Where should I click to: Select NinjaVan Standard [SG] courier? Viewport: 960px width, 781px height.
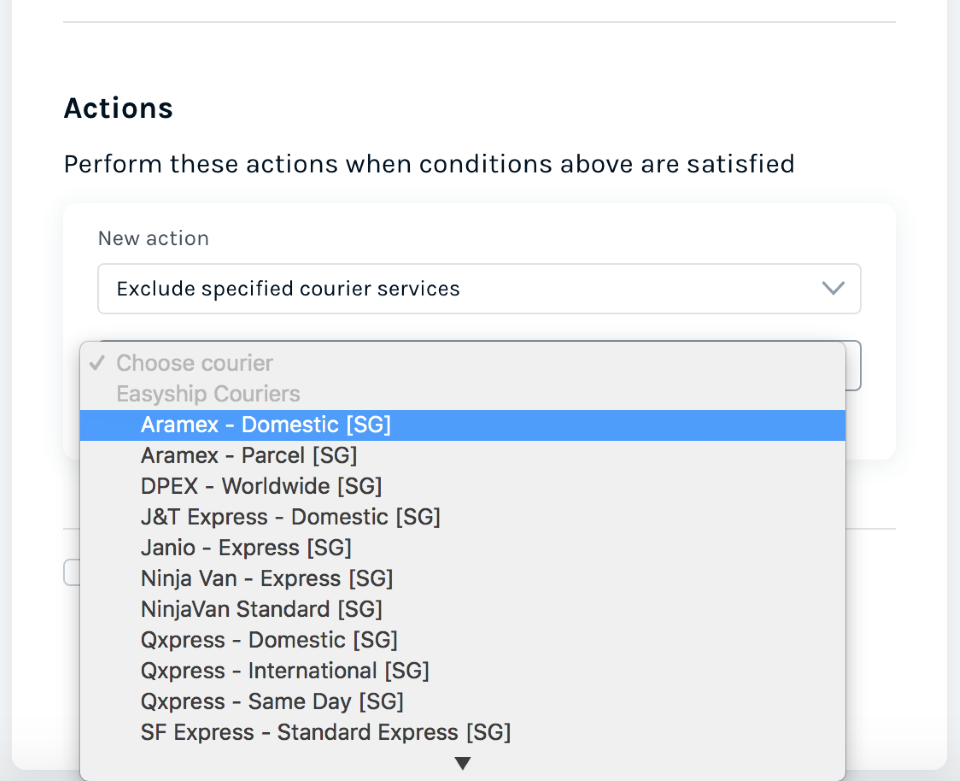(462, 609)
